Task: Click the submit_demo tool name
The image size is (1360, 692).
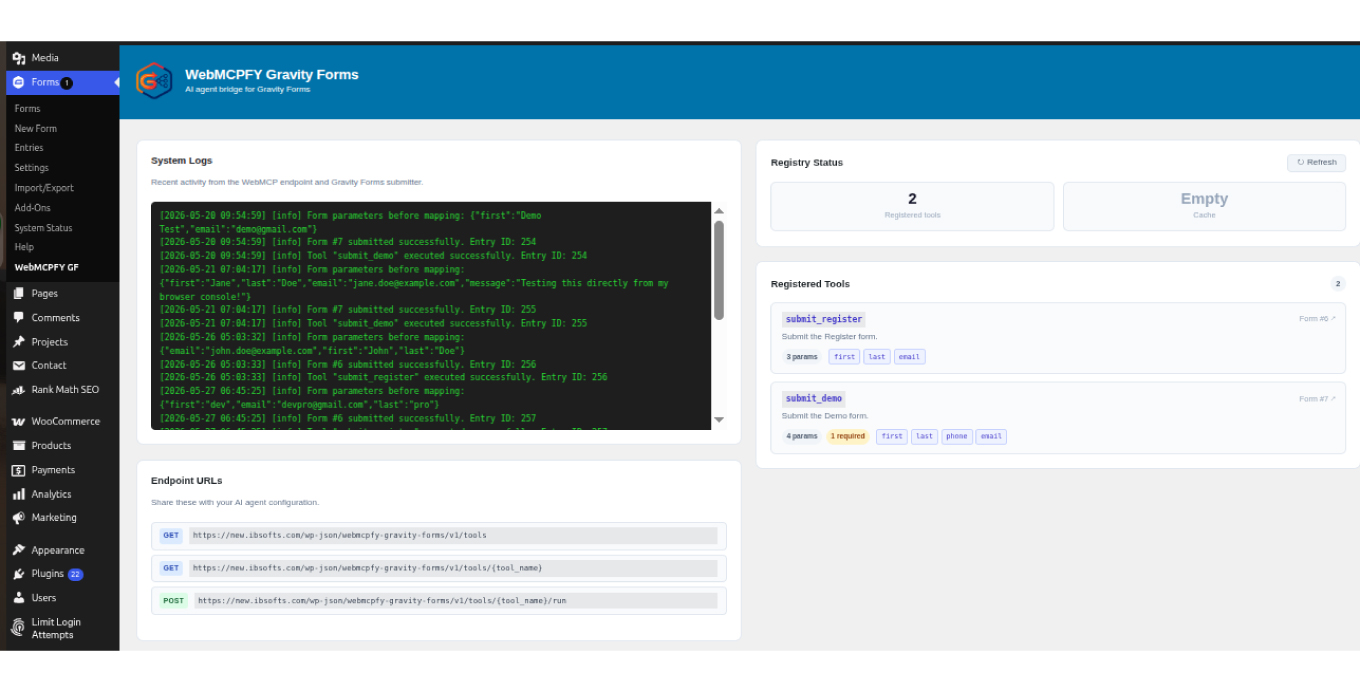Action: coord(814,399)
